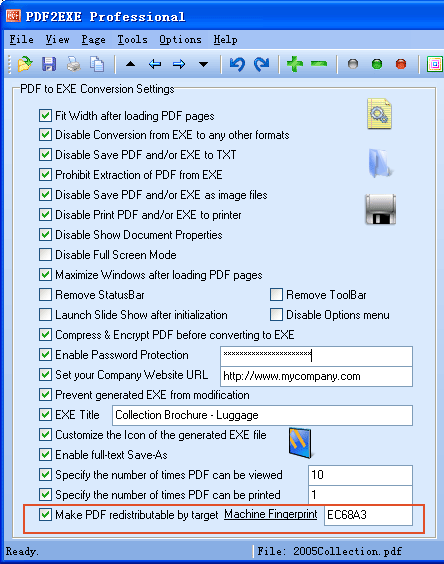Toggle Maximize Windows after loading PDF pages

tap(45, 275)
